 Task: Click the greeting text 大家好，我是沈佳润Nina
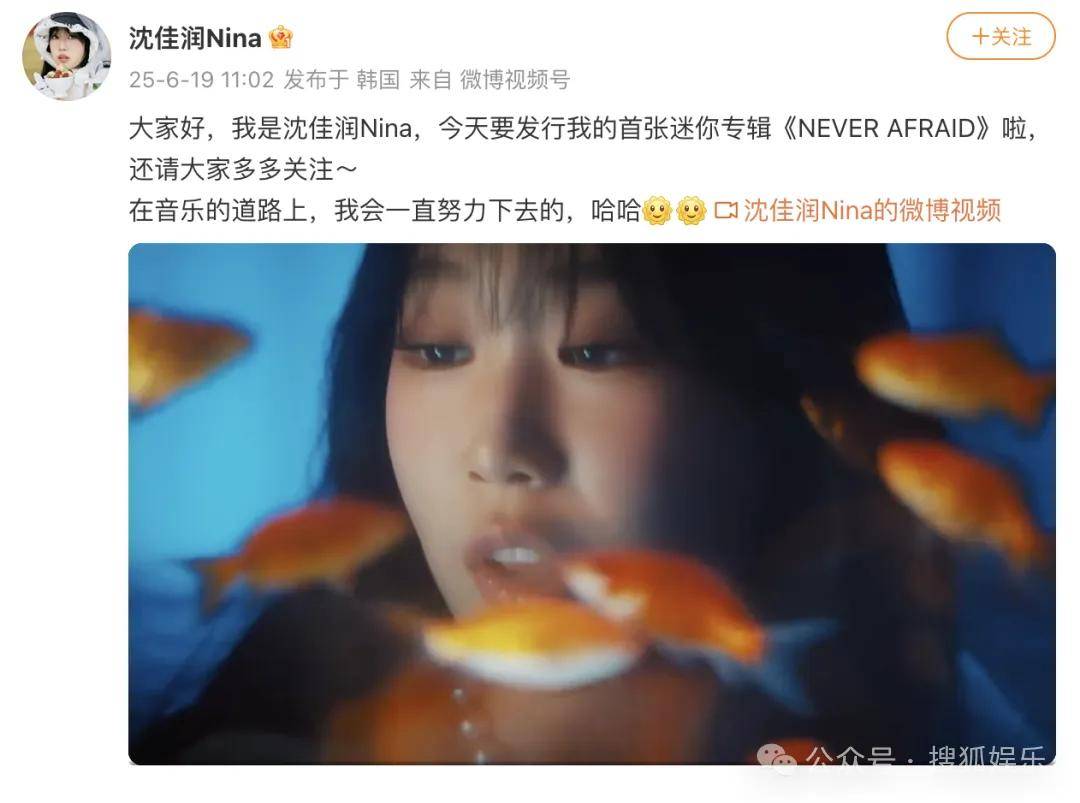pyautogui.click(x=271, y=129)
